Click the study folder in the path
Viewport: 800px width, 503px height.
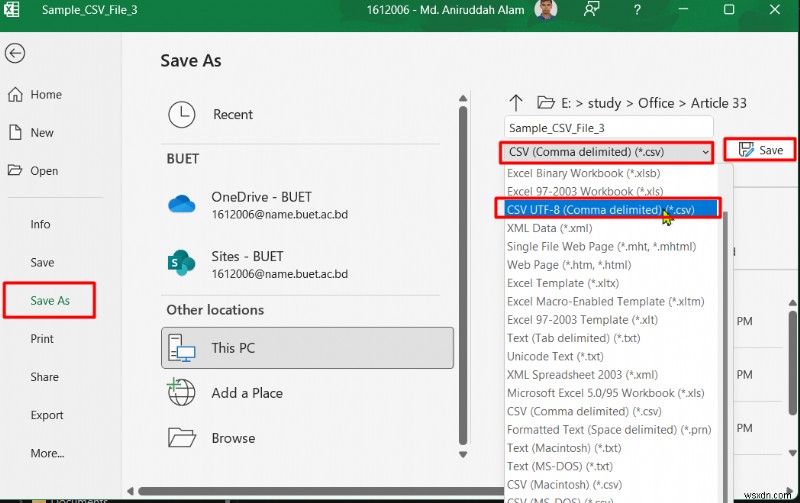[x=604, y=104]
